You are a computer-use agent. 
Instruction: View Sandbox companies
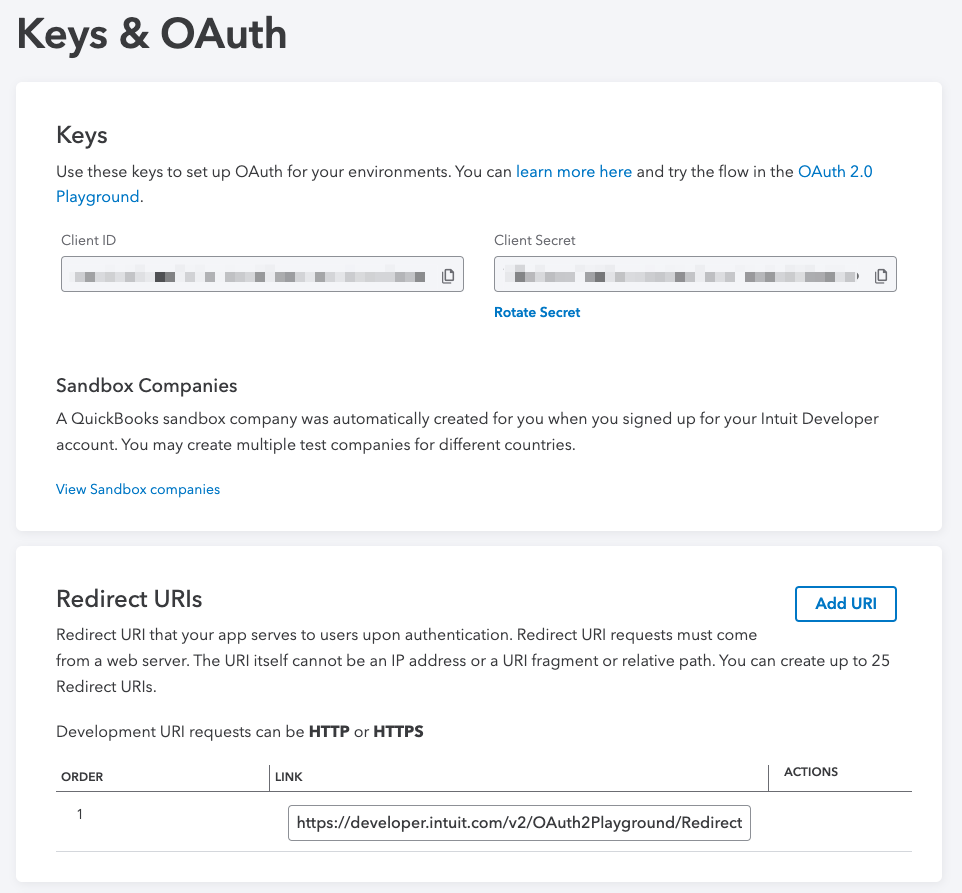(x=138, y=489)
